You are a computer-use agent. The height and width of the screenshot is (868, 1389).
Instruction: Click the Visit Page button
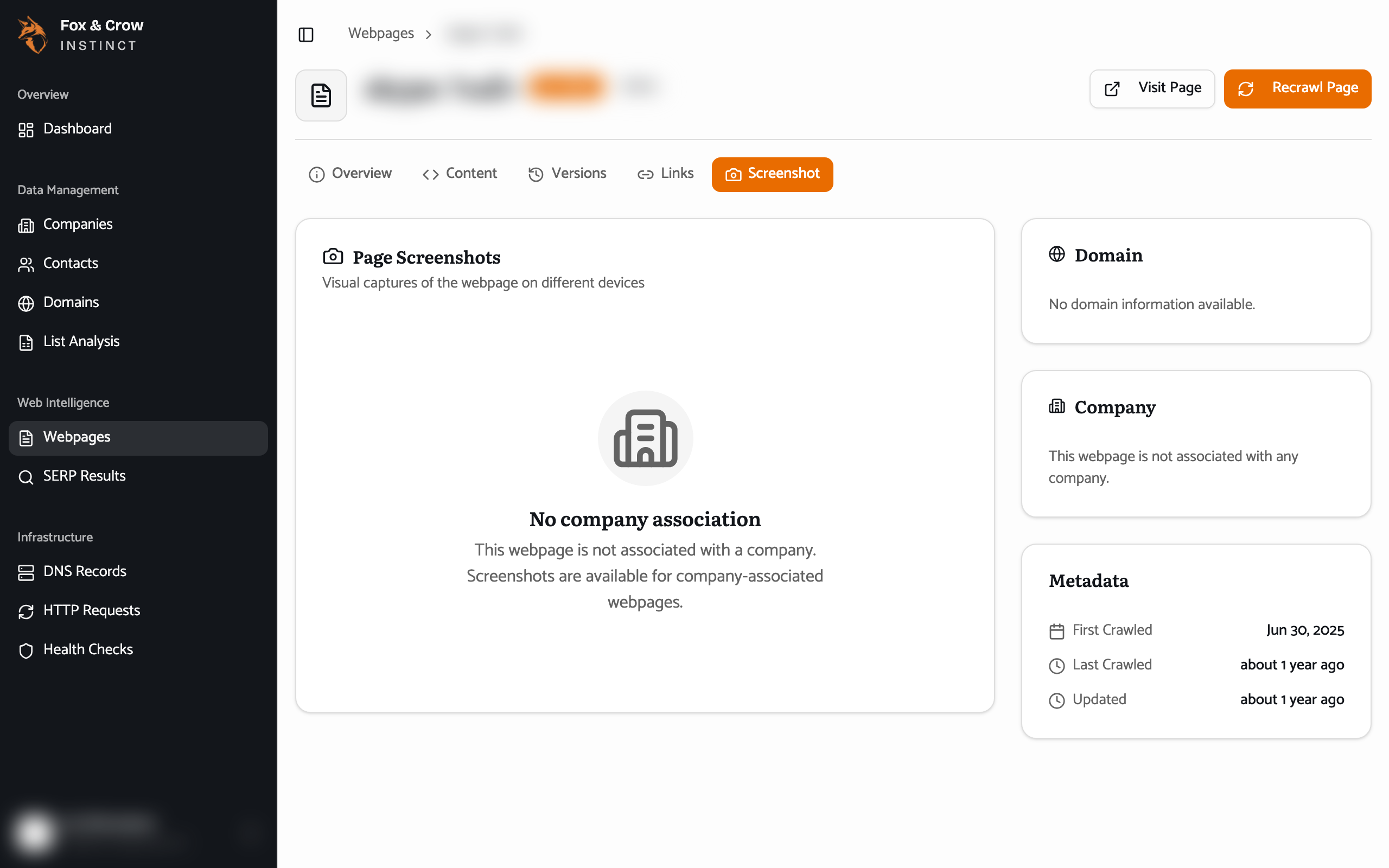(1152, 88)
